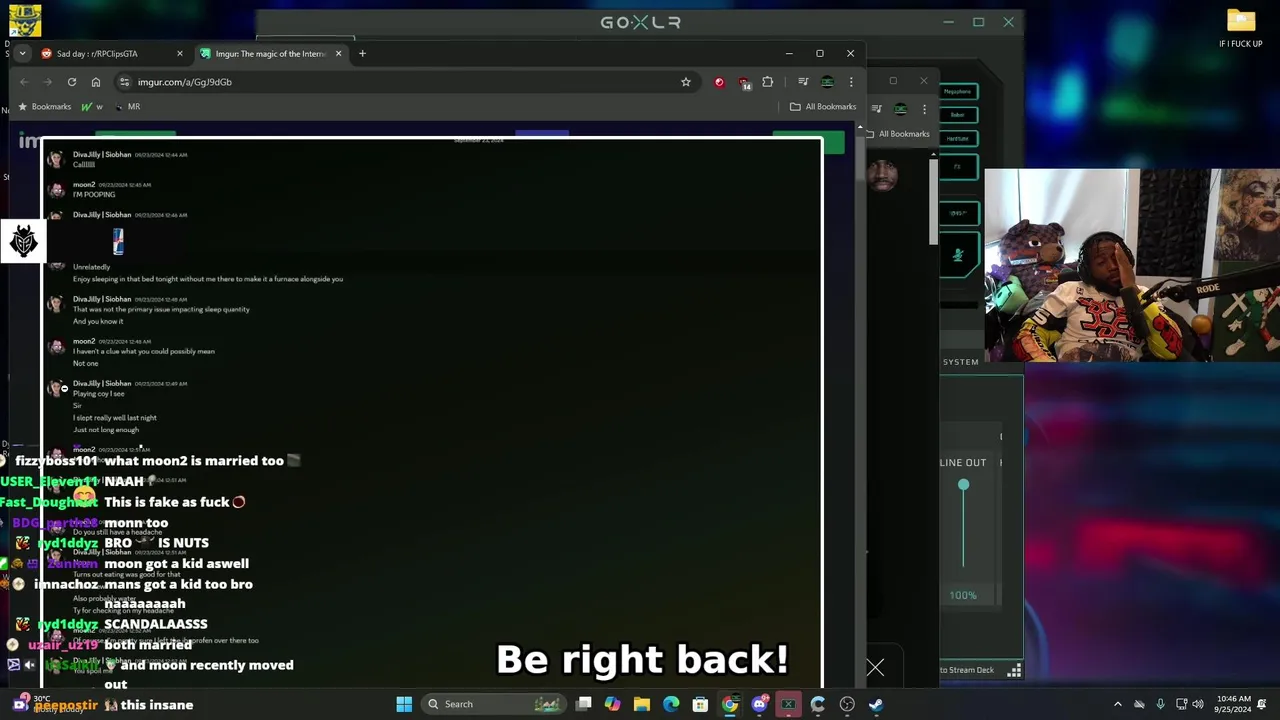Open the Chrome extensions puzzle menu
This screenshot has height=720, width=1280.
(x=768, y=82)
